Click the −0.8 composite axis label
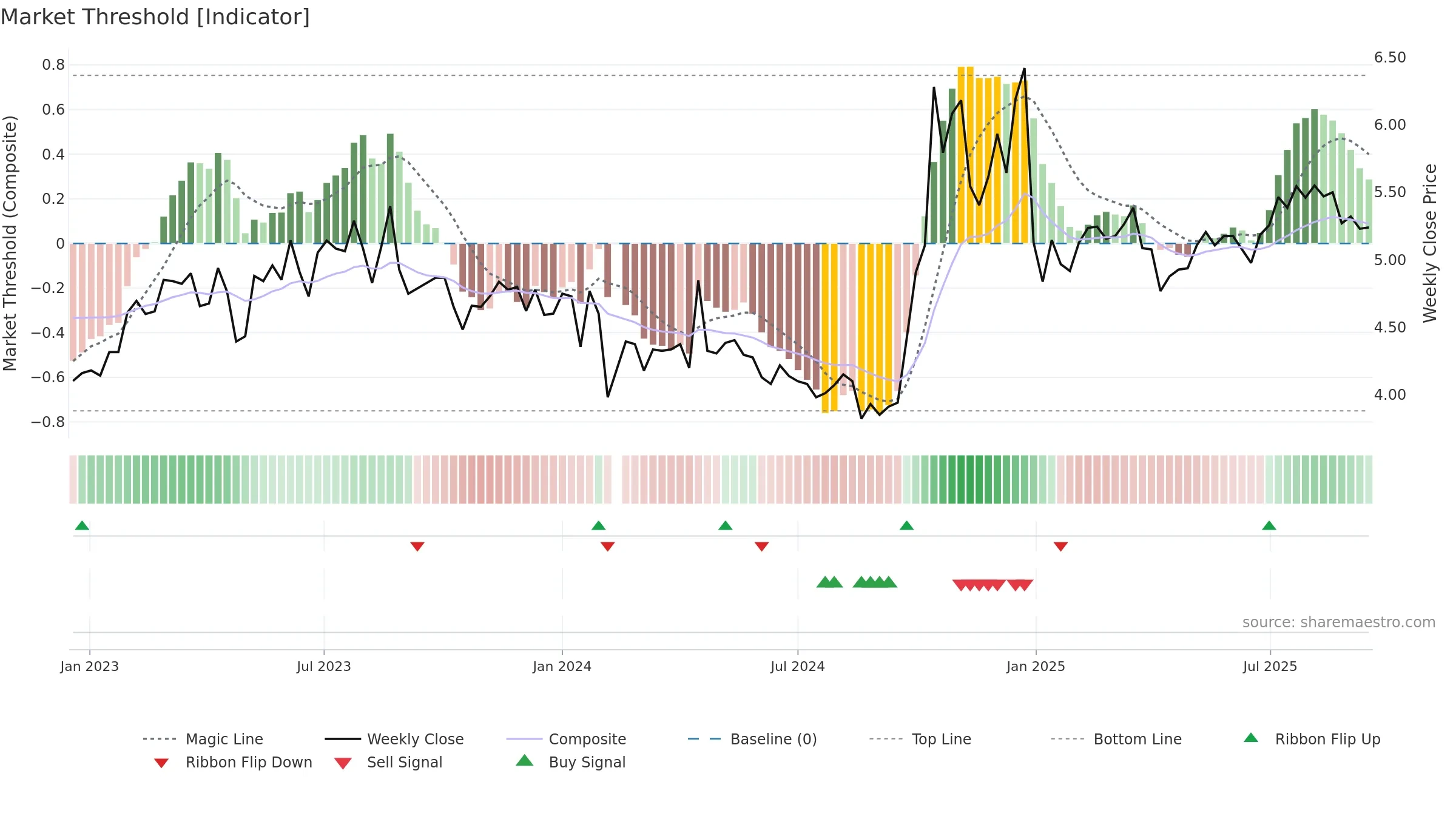 click(48, 422)
